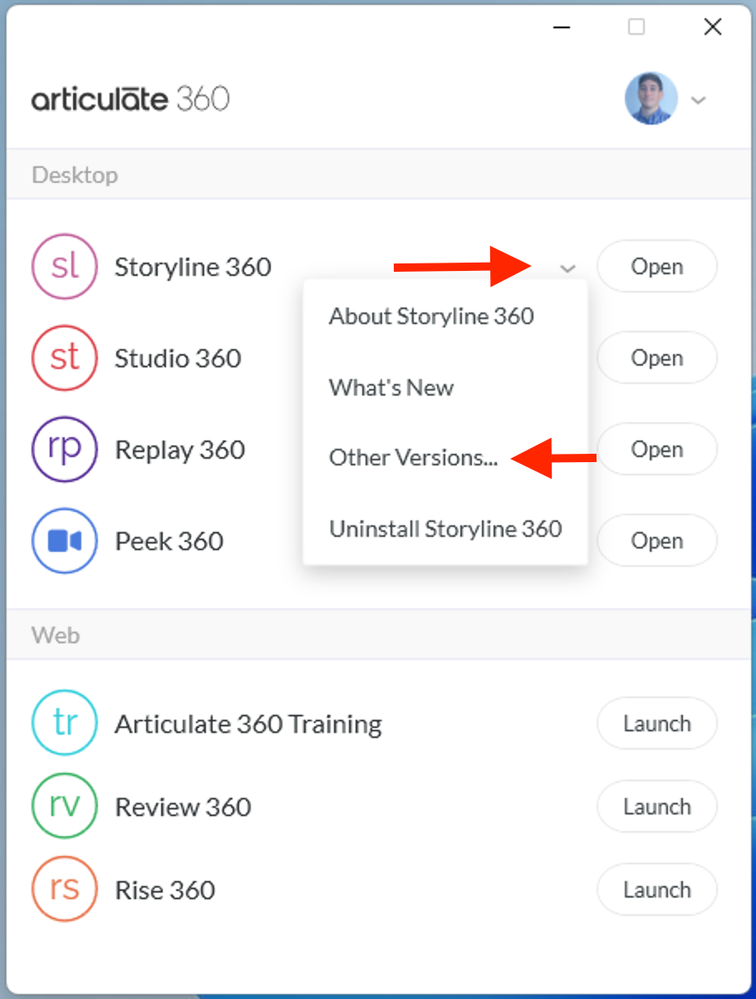Click the Articulate 360 logo
Screen dimensions: 756x999
[x=131, y=99]
